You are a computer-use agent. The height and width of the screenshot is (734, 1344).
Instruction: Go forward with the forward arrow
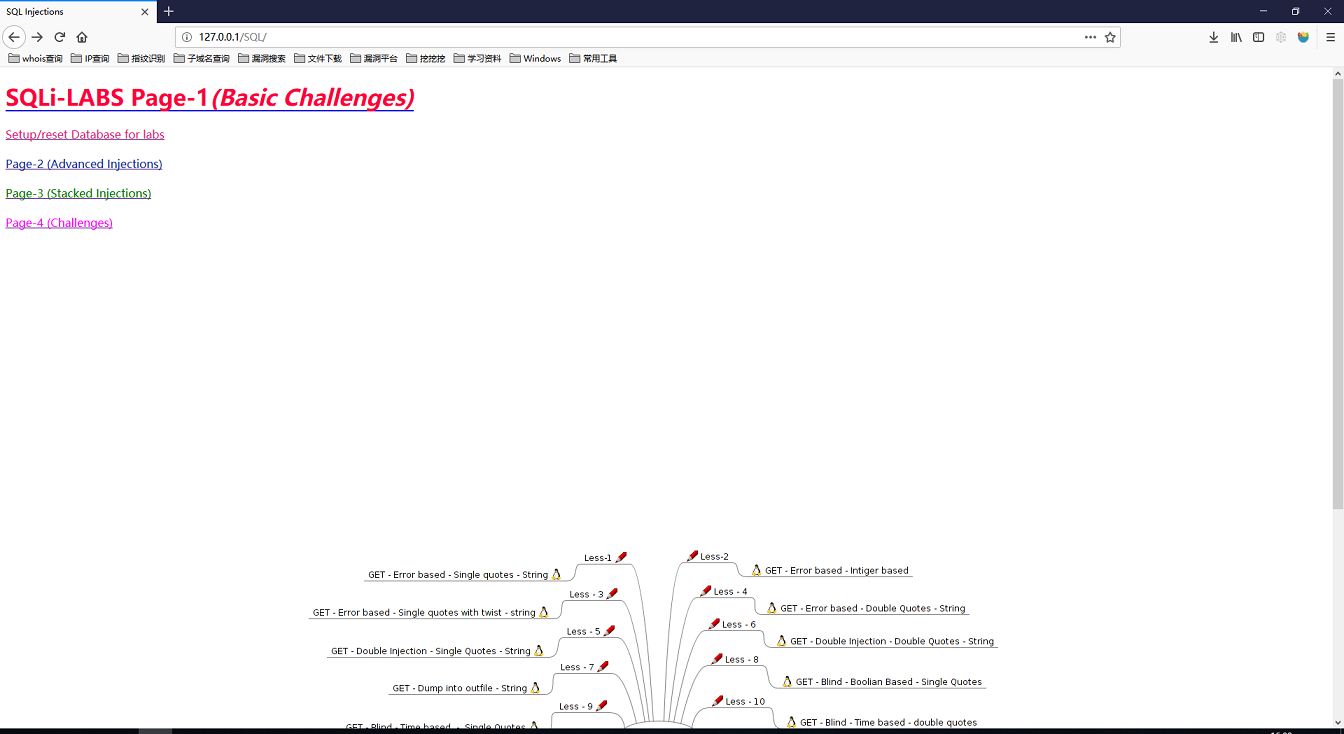pos(37,37)
